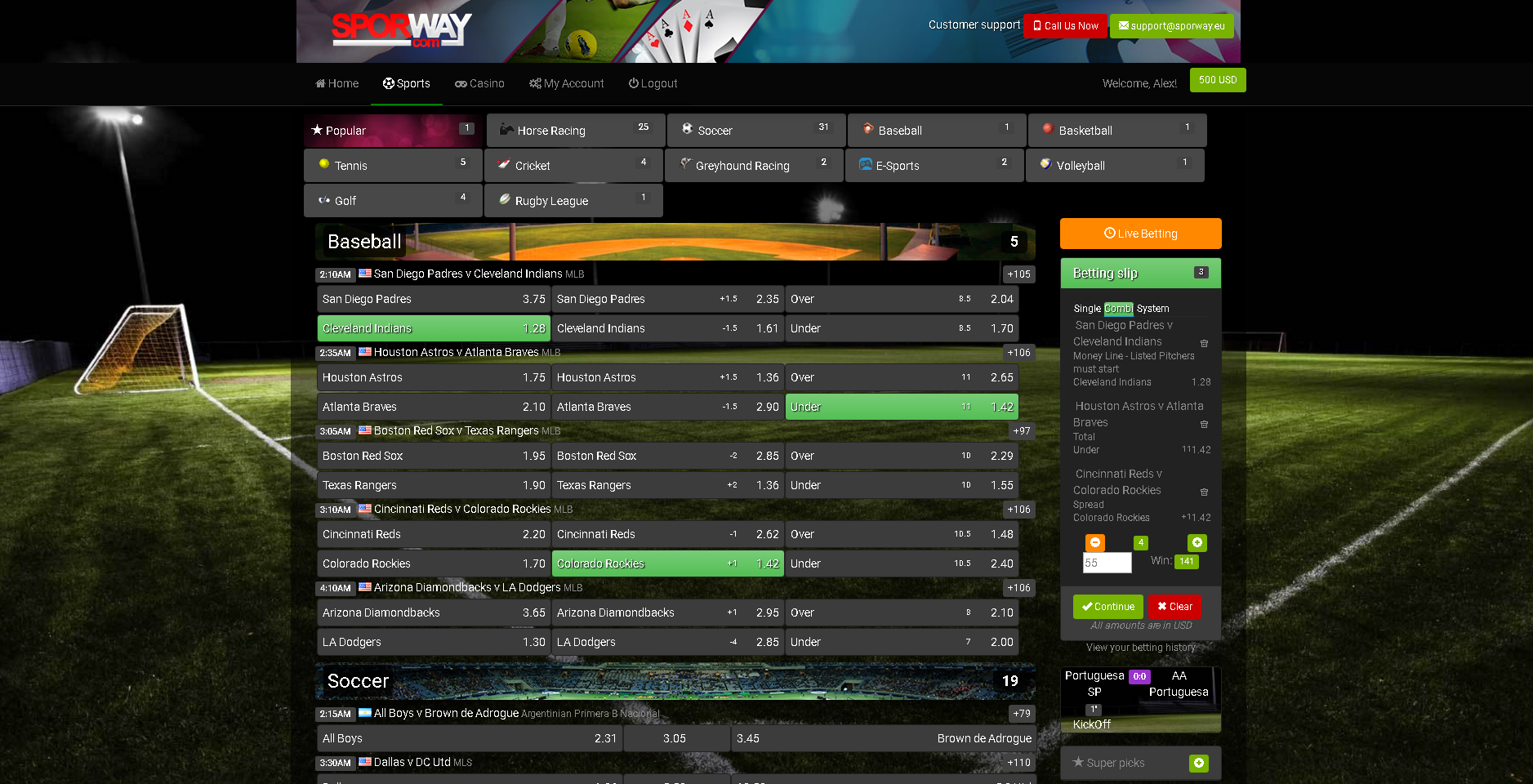Expand +79 markets for All Boys match
1533x784 pixels.
[1021, 714]
